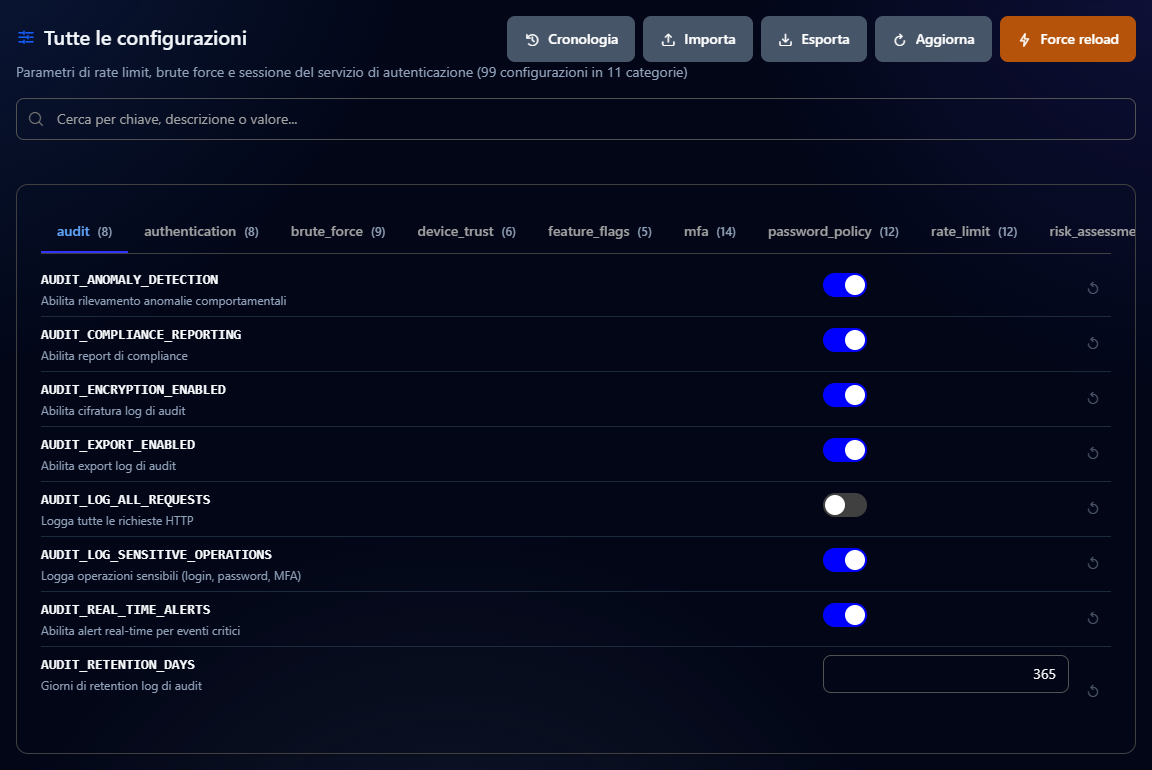Viewport: 1152px width, 770px height.
Task: Open the device_trust tab
Action: 467,231
